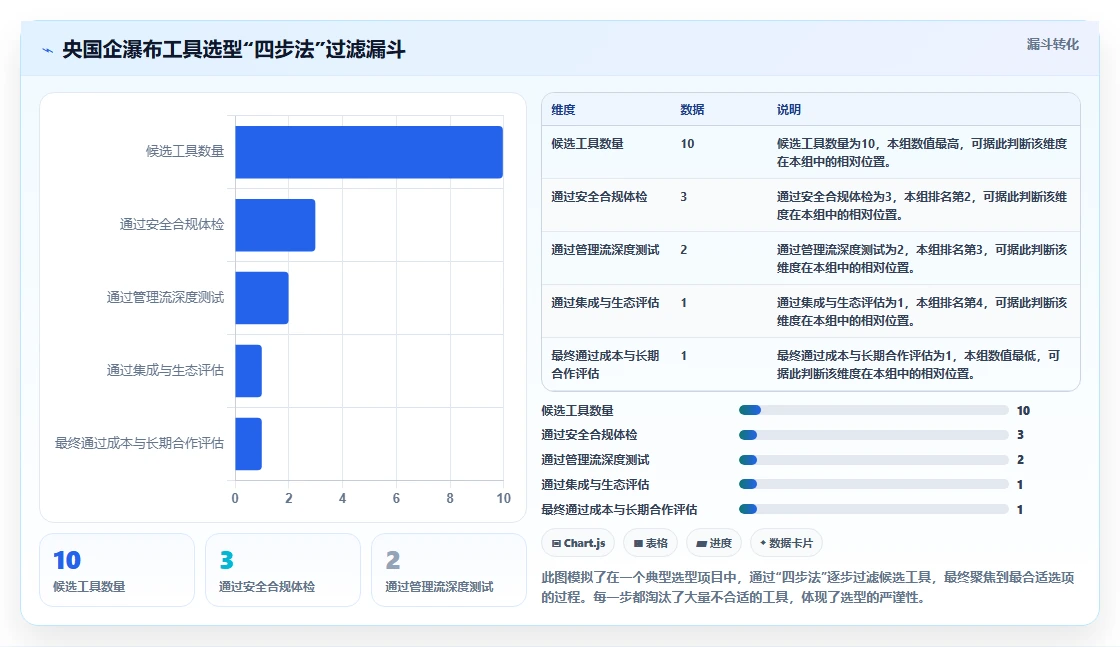This screenshot has width=1120, height=647.
Task: Click the 数据卡片 tag chip
Action: (786, 543)
